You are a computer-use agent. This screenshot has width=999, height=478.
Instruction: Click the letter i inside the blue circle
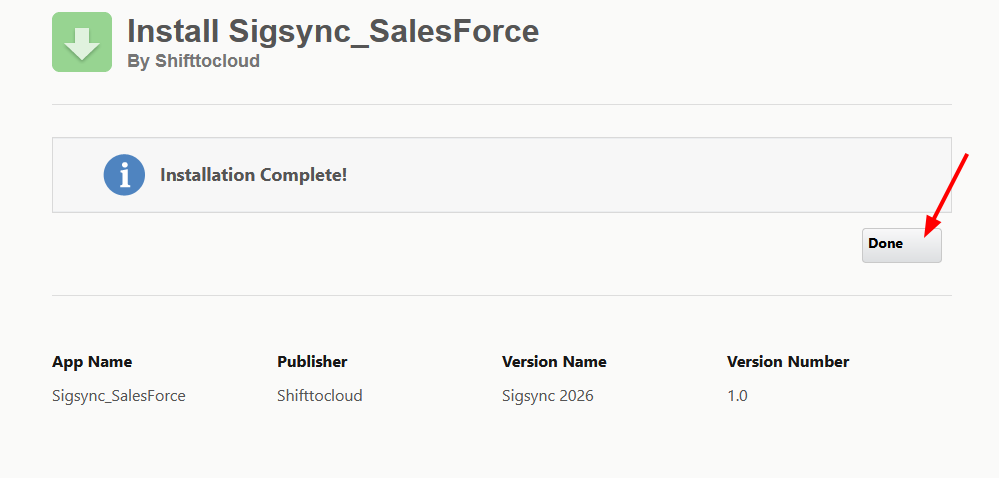[124, 175]
